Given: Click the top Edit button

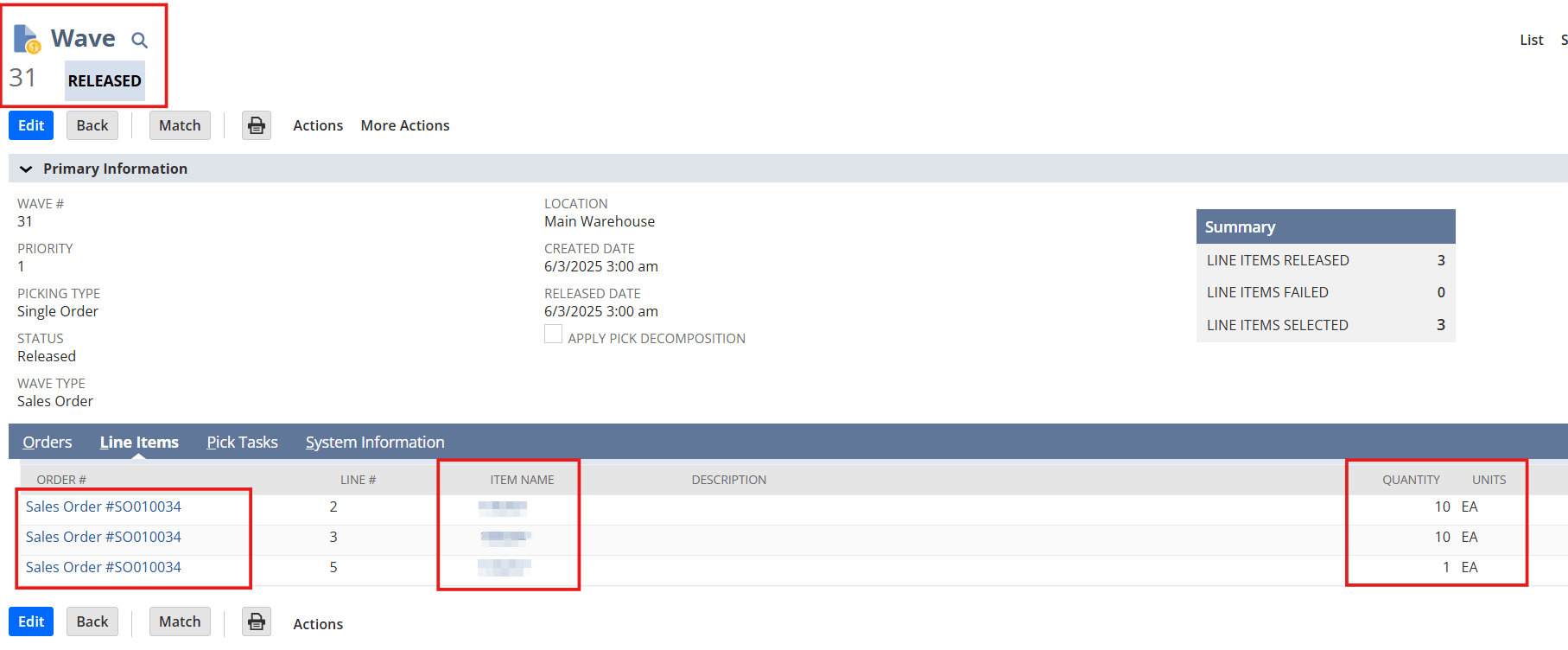Looking at the screenshot, I should click(31, 125).
